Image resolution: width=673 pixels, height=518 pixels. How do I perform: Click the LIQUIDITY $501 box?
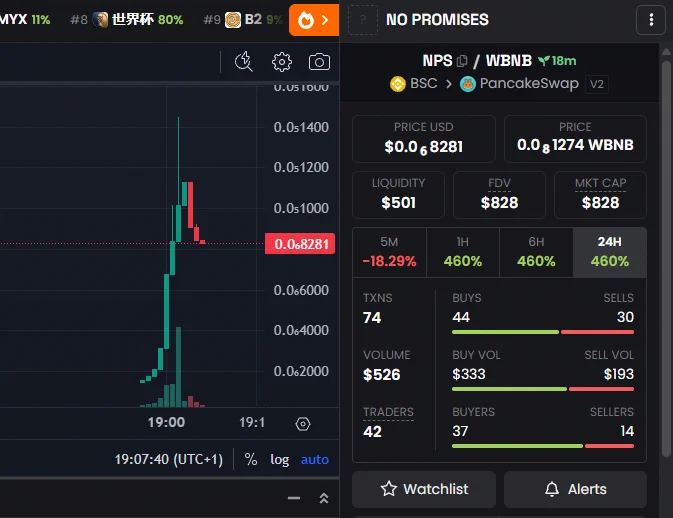(x=398, y=195)
